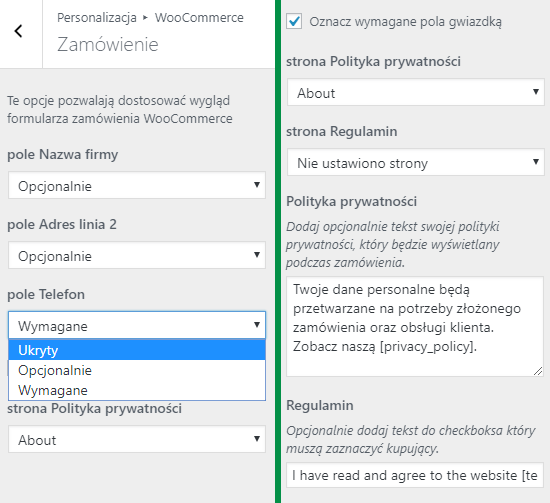This screenshot has width=550, height=503.
Task: Click the Regulamin checkbox text input field
Action: tap(415, 475)
